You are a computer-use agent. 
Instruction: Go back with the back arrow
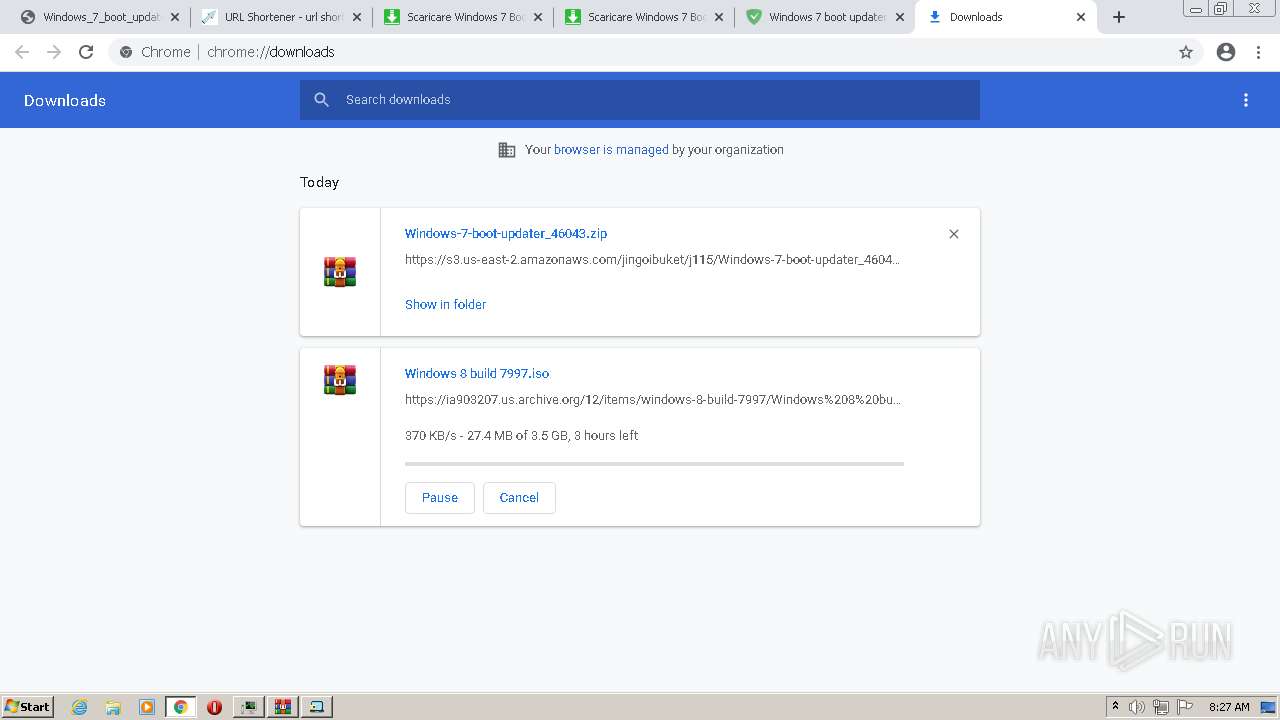22,52
